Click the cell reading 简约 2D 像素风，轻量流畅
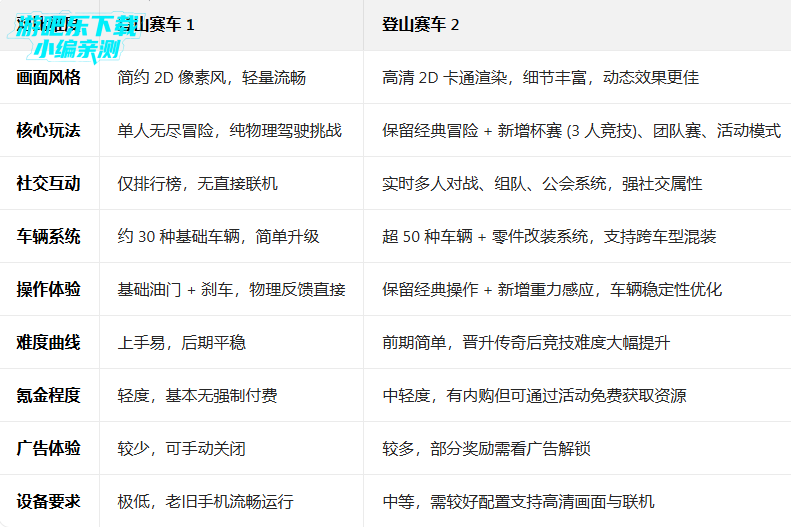Image resolution: width=791 pixels, height=527 pixels. click(x=211, y=77)
